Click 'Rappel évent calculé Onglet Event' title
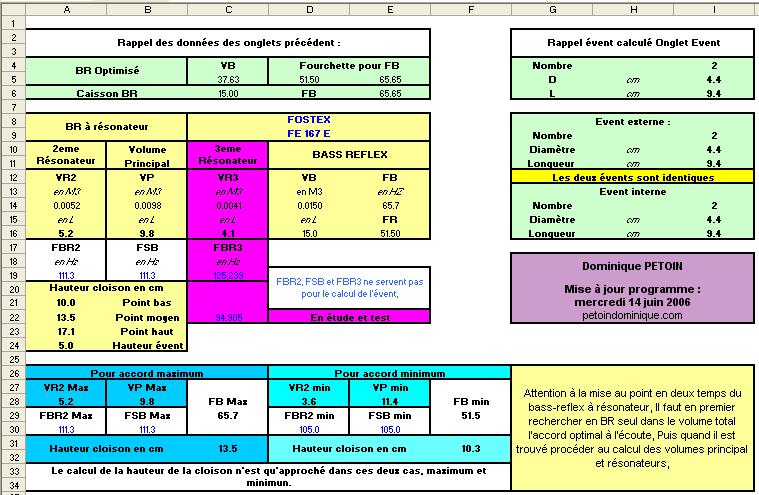The height and width of the screenshot is (495, 759). point(633,43)
